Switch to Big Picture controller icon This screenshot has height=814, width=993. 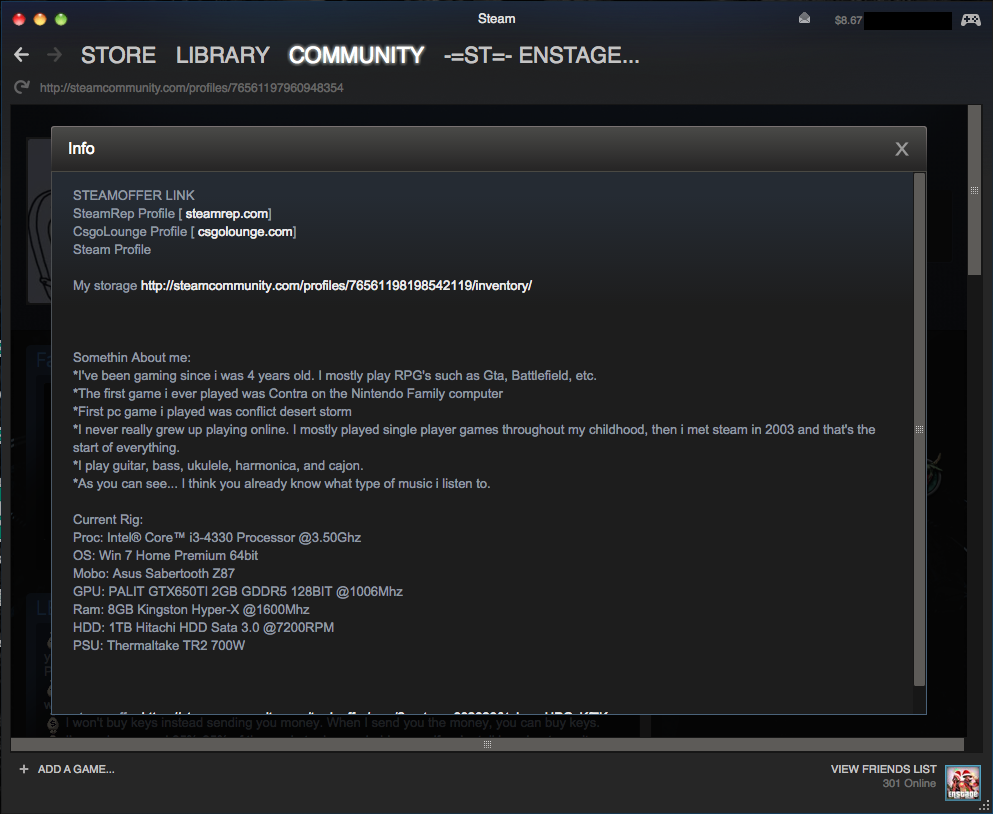(970, 19)
